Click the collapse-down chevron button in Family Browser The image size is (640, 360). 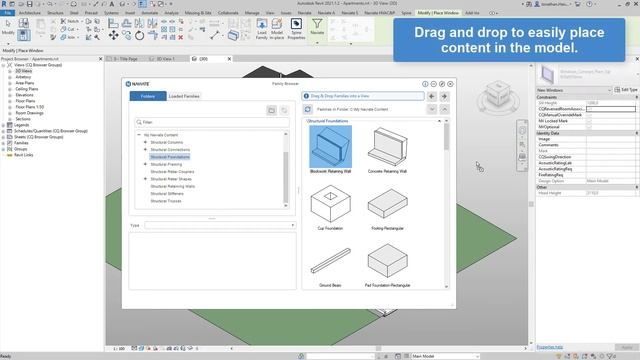[x=432, y=109]
